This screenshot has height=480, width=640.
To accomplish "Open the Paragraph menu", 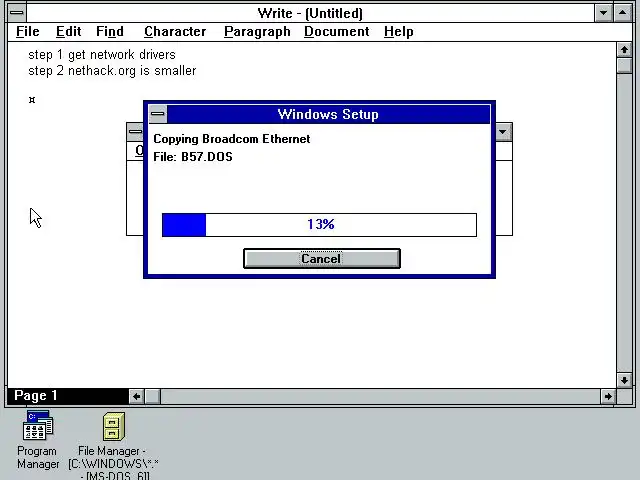I will point(257,31).
